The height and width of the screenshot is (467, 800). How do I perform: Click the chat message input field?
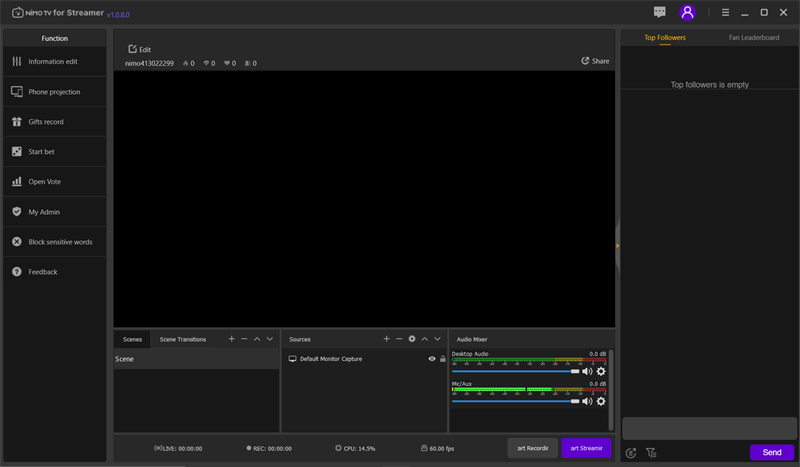[x=709, y=428]
